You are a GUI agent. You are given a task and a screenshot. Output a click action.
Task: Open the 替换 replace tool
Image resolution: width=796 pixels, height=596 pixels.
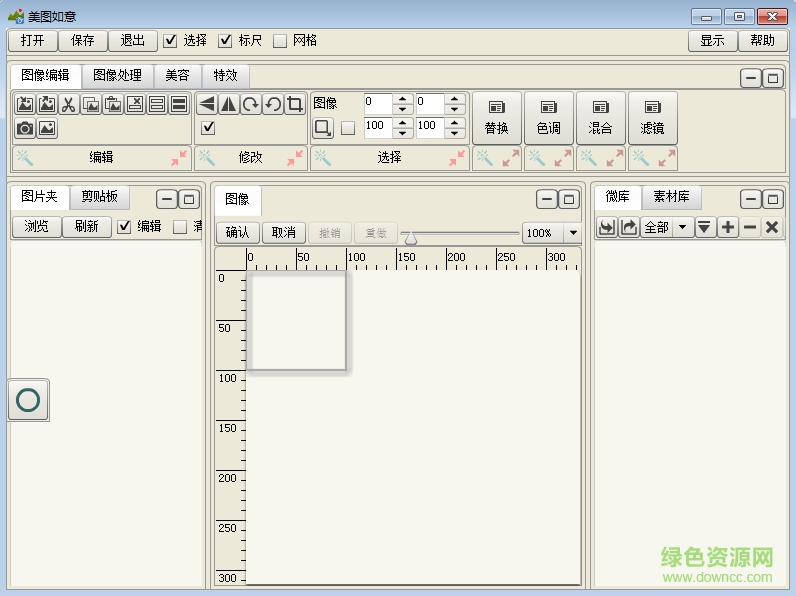(x=497, y=118)
